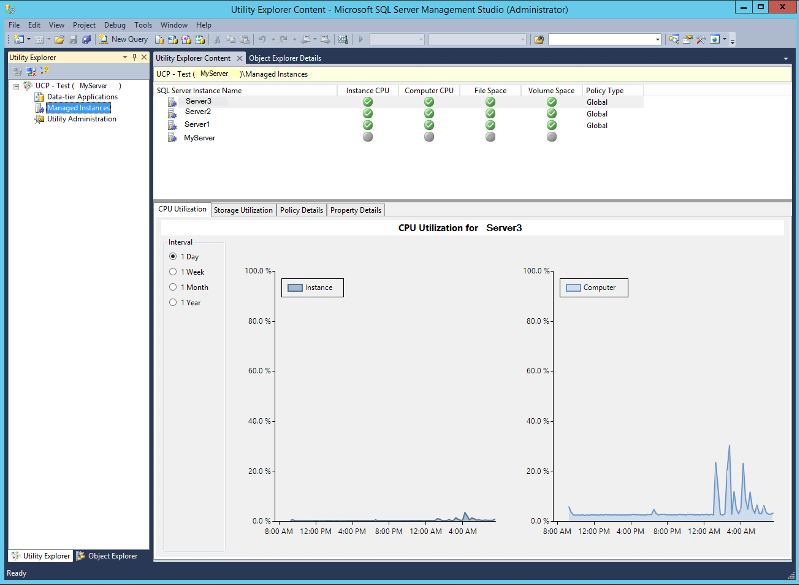This screenshot has width=799, height=585.
Task: Open Properties Window from the toolbar icon
Action: pyautogui.click(x=687, y=39)
